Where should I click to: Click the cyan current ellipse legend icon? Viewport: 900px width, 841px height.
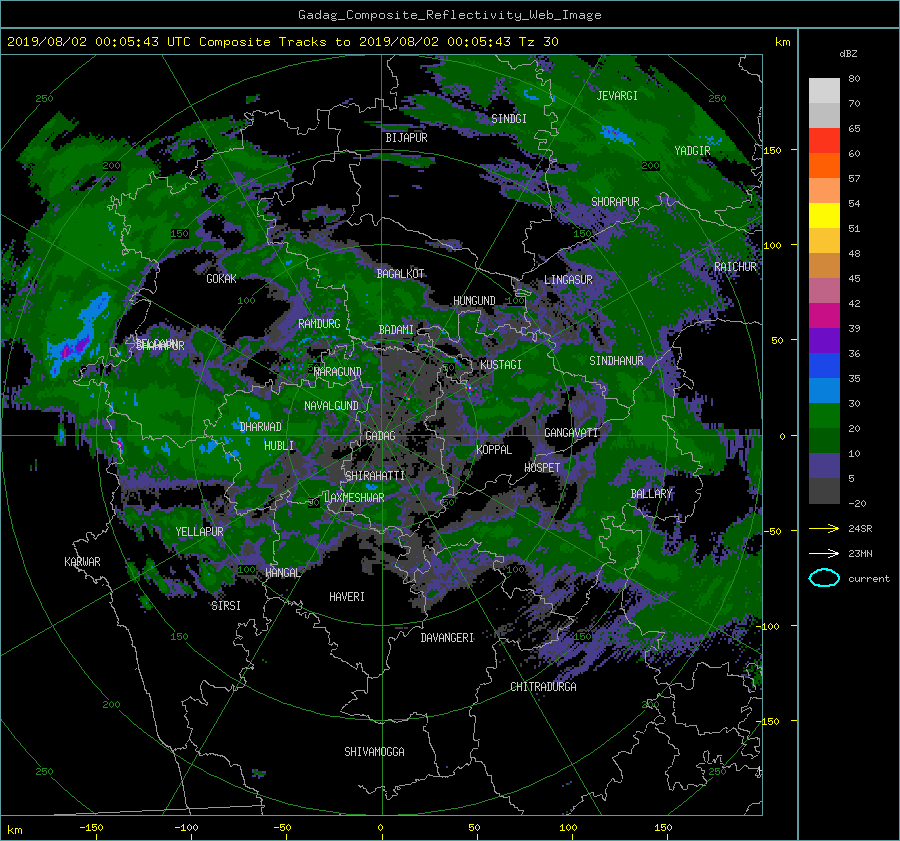coord(824,578)
